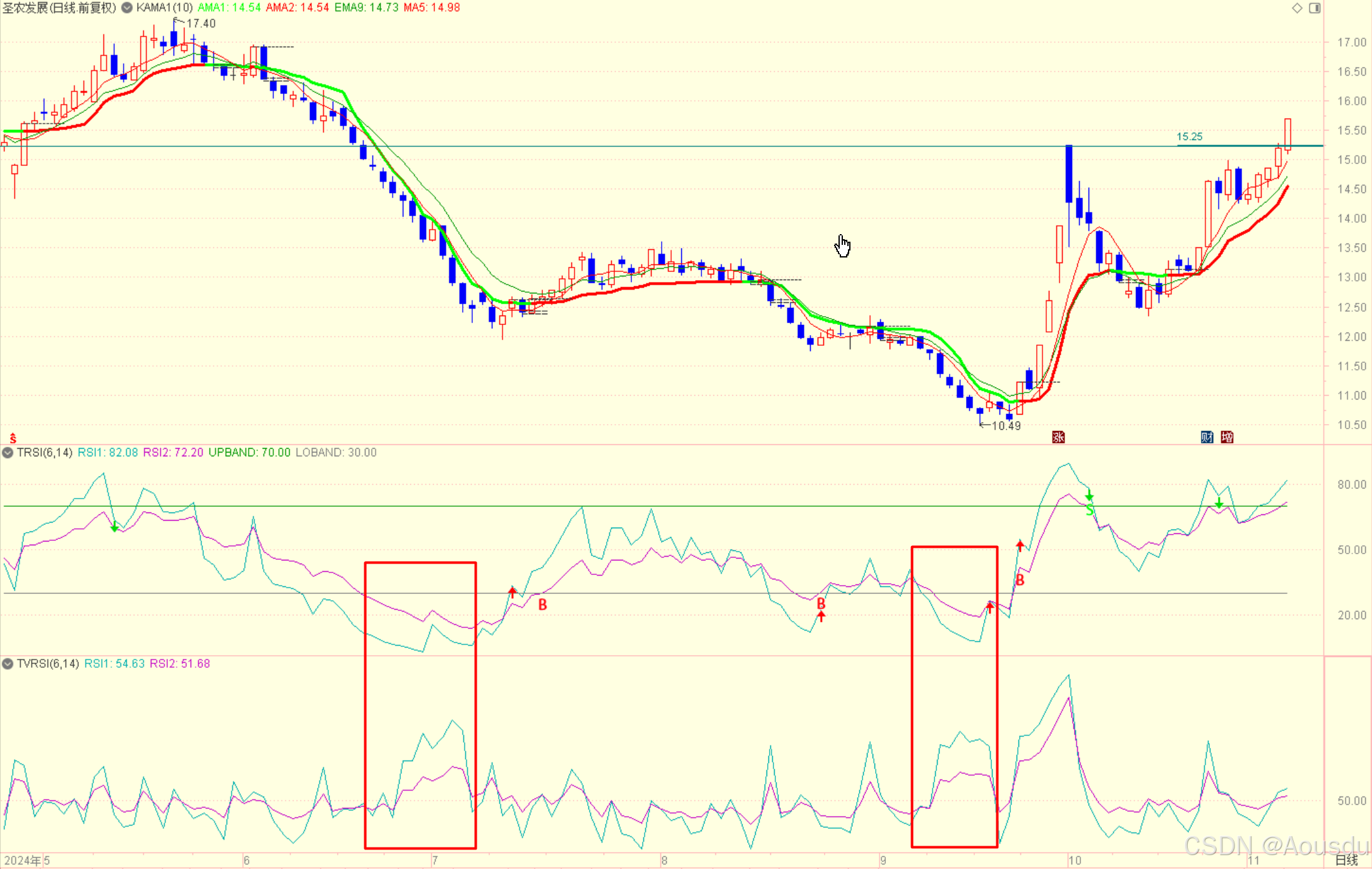Open the red 涨 event marker
Screen dimensions: 1372x869
1058,437
